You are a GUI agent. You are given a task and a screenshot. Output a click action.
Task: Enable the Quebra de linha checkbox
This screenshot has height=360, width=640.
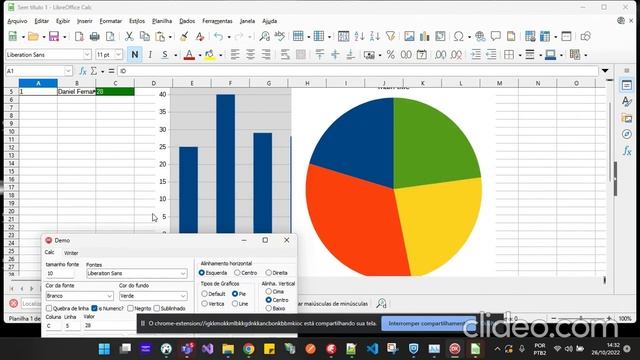coord(49,308)
